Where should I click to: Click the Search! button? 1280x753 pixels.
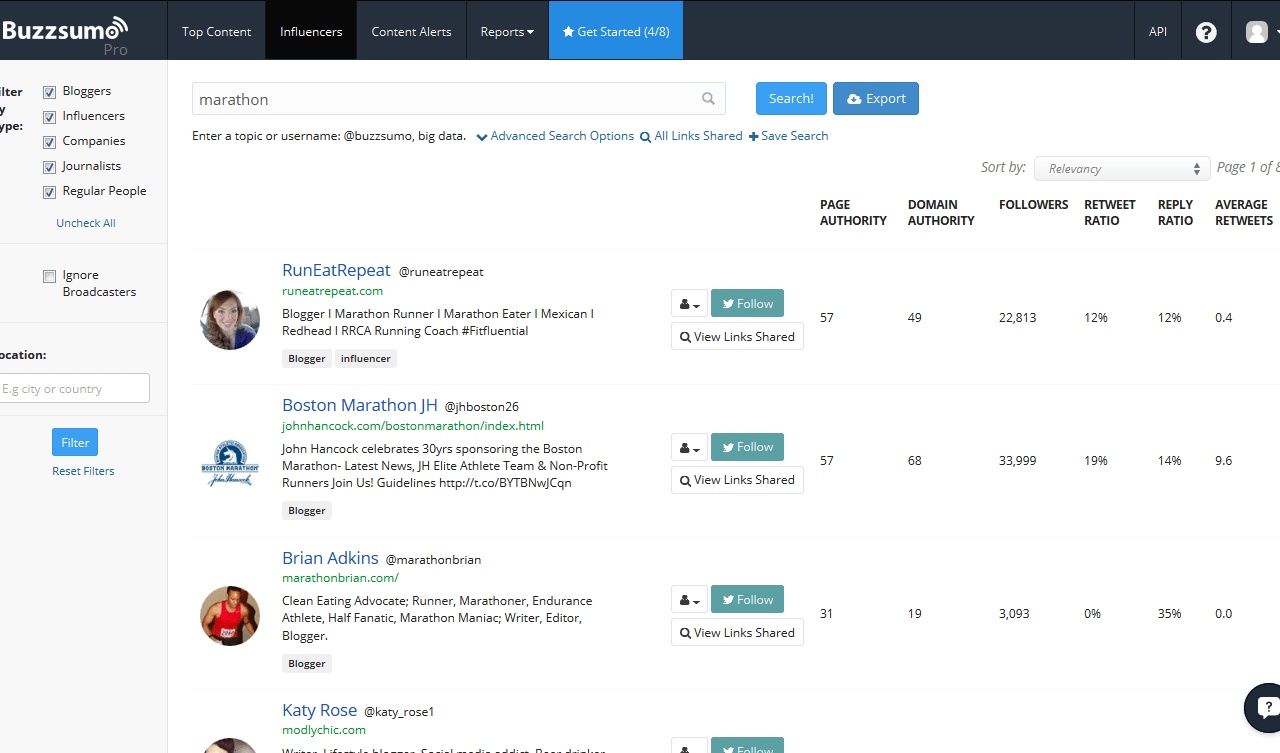pyautogui.click(x=791, y=99)
